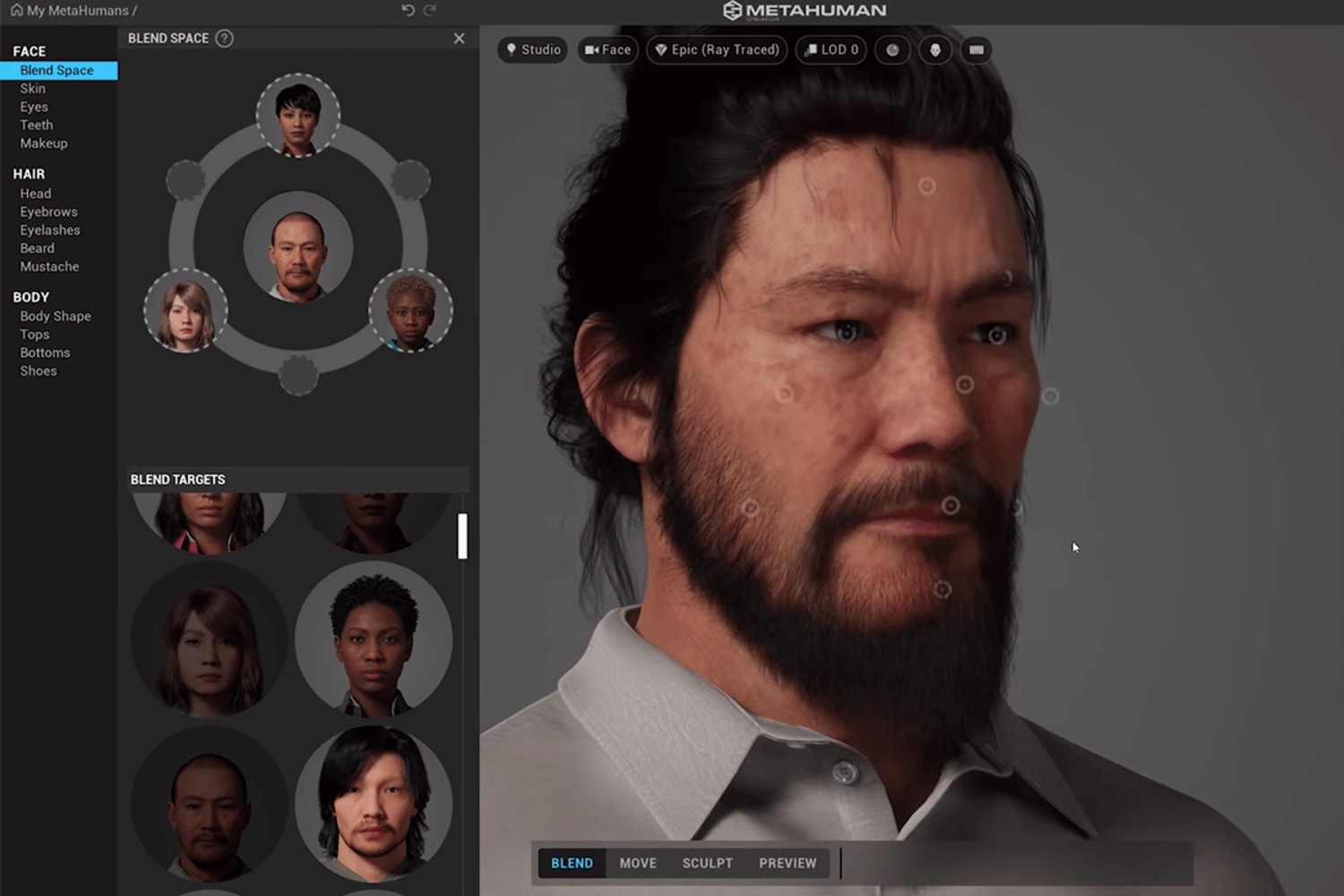1344x896 pixels.
Task: Open Tops clothing settings
Action: click(x=35, y=334)
